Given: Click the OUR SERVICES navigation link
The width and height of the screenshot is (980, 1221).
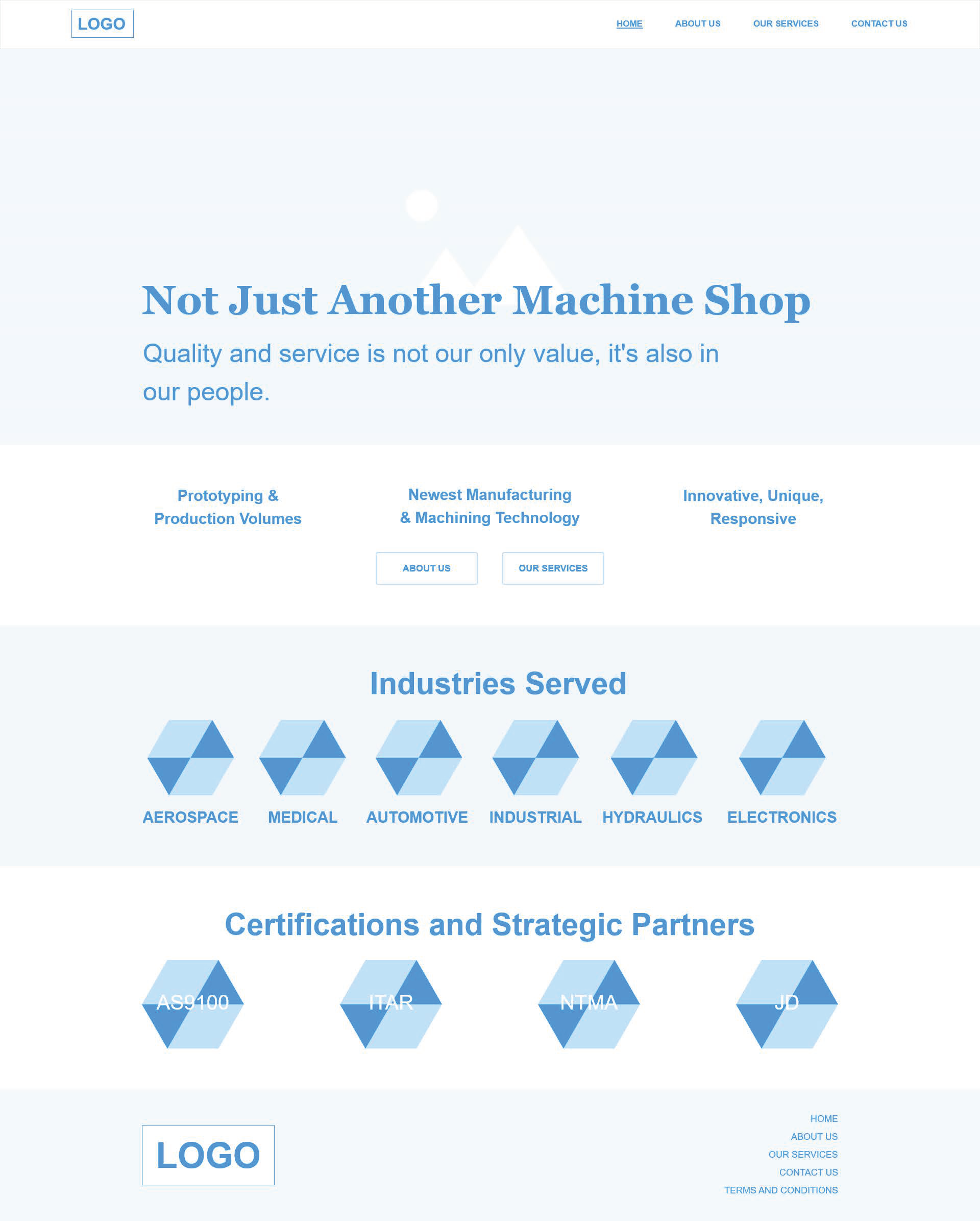Looking at the screenshot, I should pyautogui.click(x=785, y=23).
